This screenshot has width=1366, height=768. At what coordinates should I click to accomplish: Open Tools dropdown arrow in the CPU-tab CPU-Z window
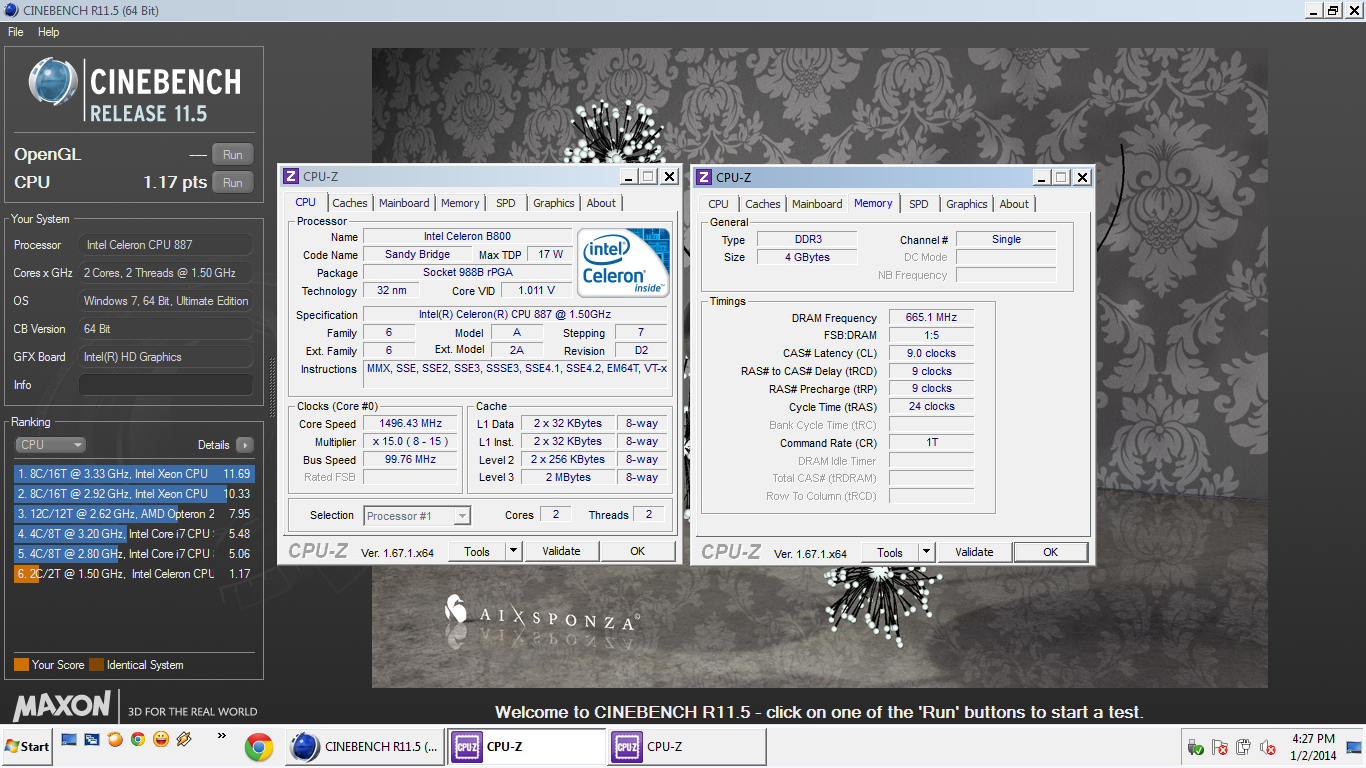coord(513,551)
